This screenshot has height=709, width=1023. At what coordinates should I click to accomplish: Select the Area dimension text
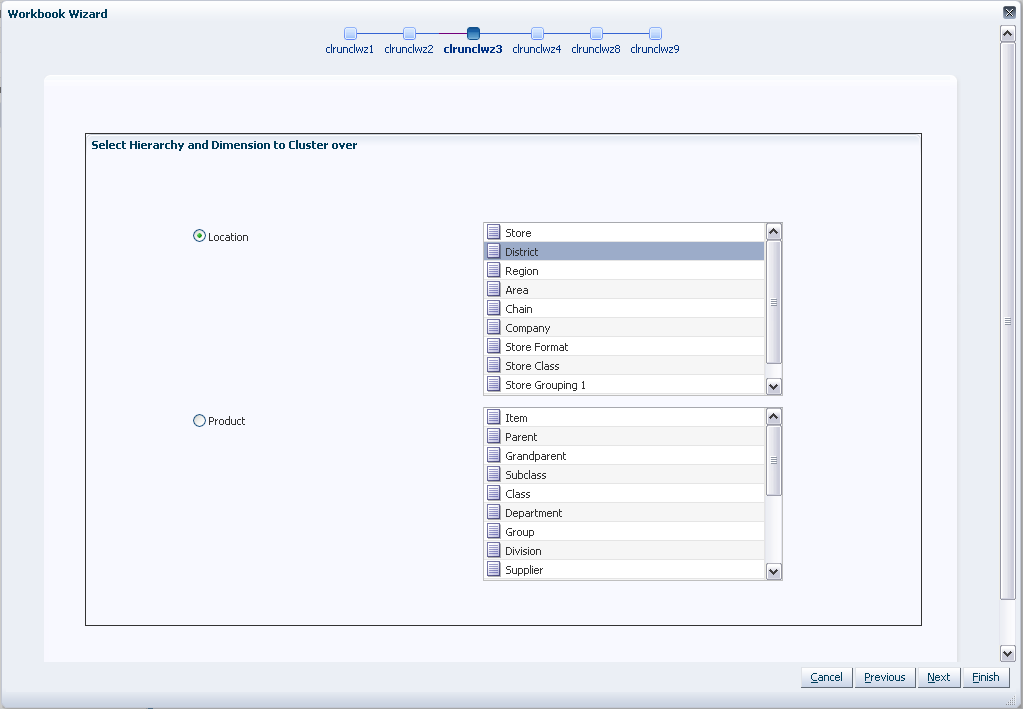pos(517,290)
